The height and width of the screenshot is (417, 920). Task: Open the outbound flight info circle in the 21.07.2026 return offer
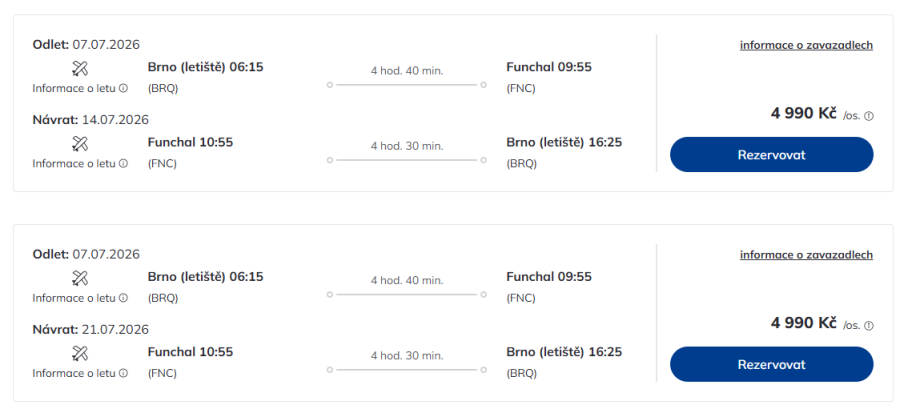[123, 298]
